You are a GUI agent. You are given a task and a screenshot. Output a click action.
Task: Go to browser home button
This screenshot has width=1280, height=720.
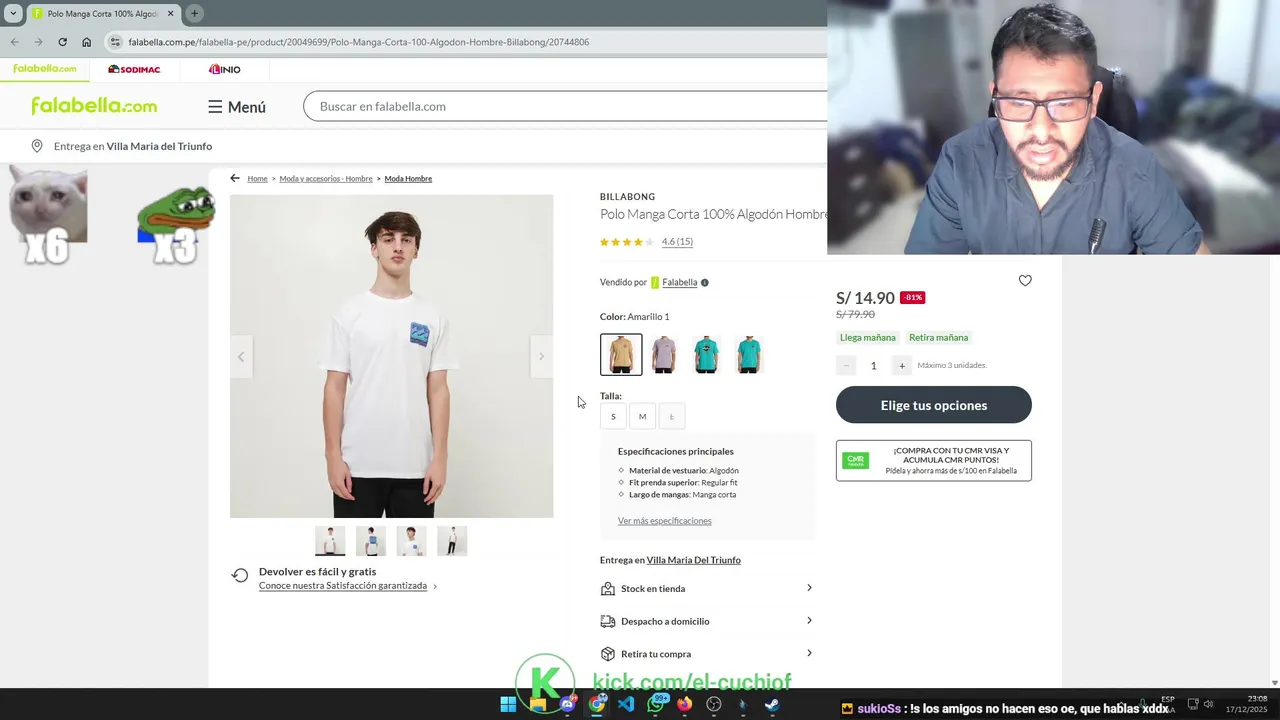point(87,42)
